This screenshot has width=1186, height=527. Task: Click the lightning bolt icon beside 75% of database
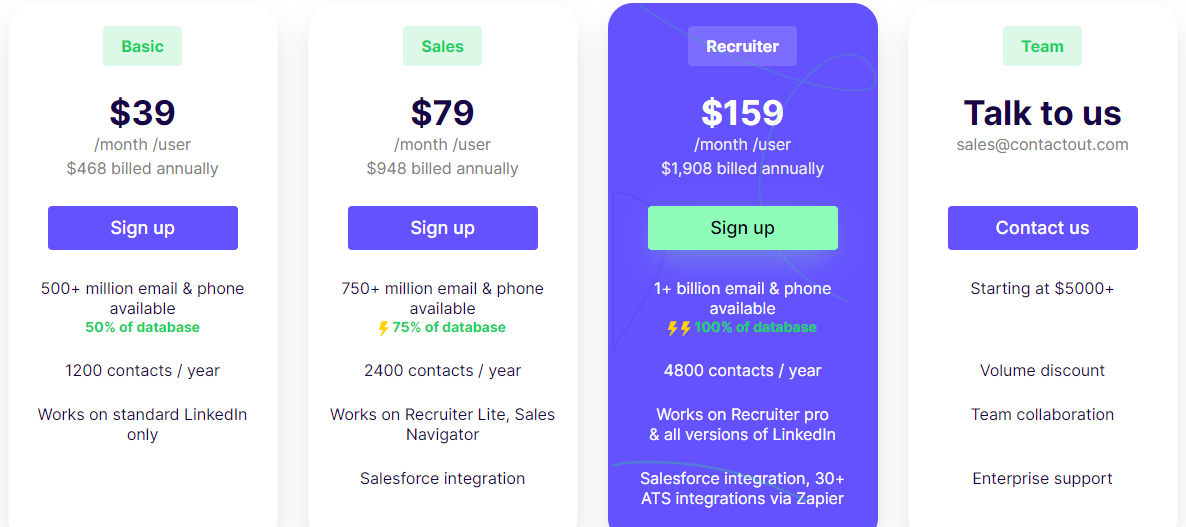tap(383, 328)
